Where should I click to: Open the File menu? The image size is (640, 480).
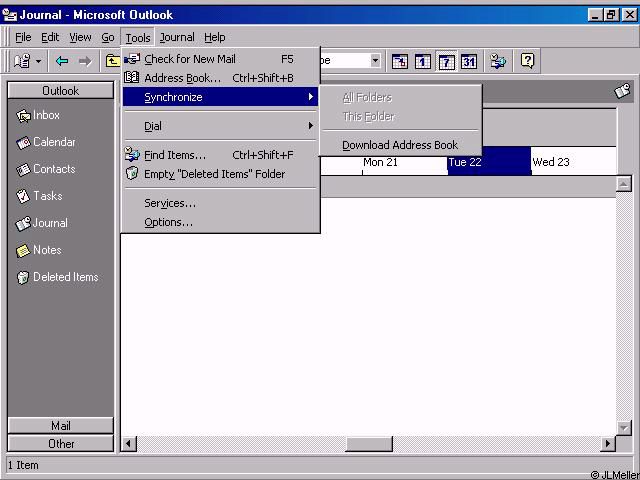click(x=23, y=38)
